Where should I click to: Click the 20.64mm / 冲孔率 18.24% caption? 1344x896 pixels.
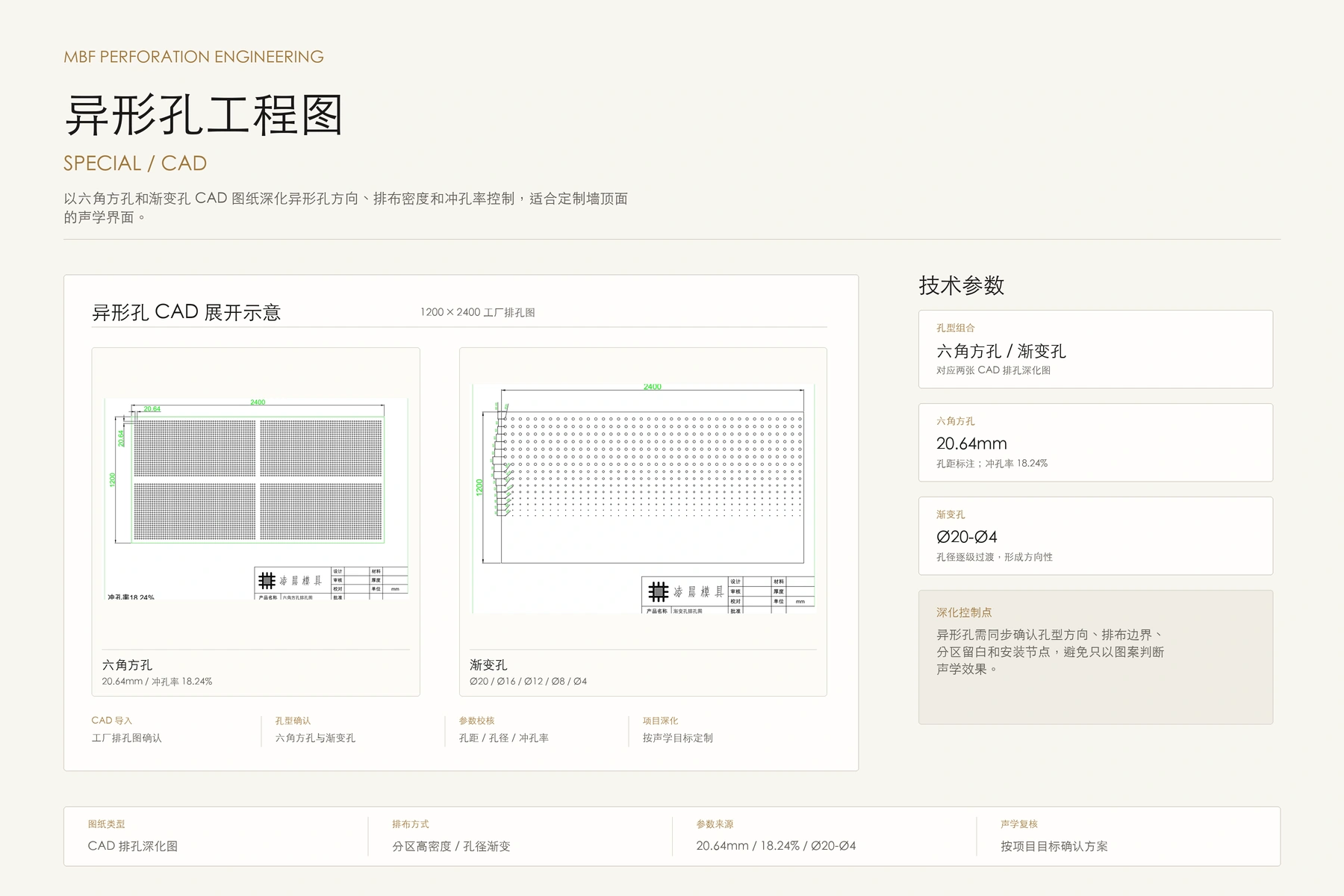click(x=157, y=682)
